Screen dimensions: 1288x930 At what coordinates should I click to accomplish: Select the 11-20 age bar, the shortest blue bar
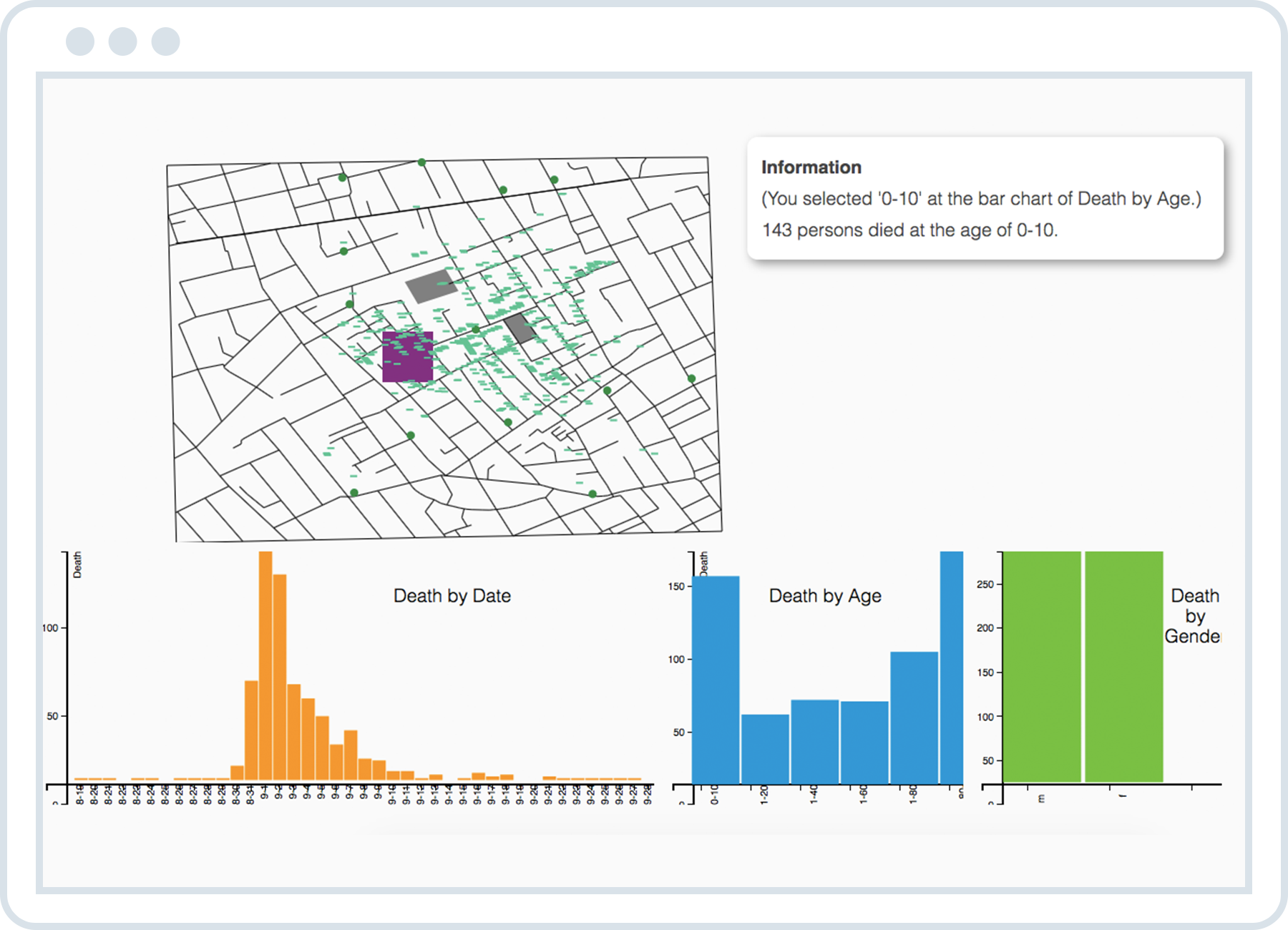(x=765, y=748)
